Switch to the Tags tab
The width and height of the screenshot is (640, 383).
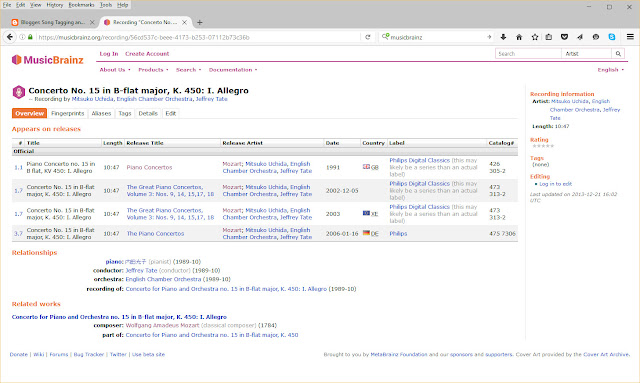(125, 114)
